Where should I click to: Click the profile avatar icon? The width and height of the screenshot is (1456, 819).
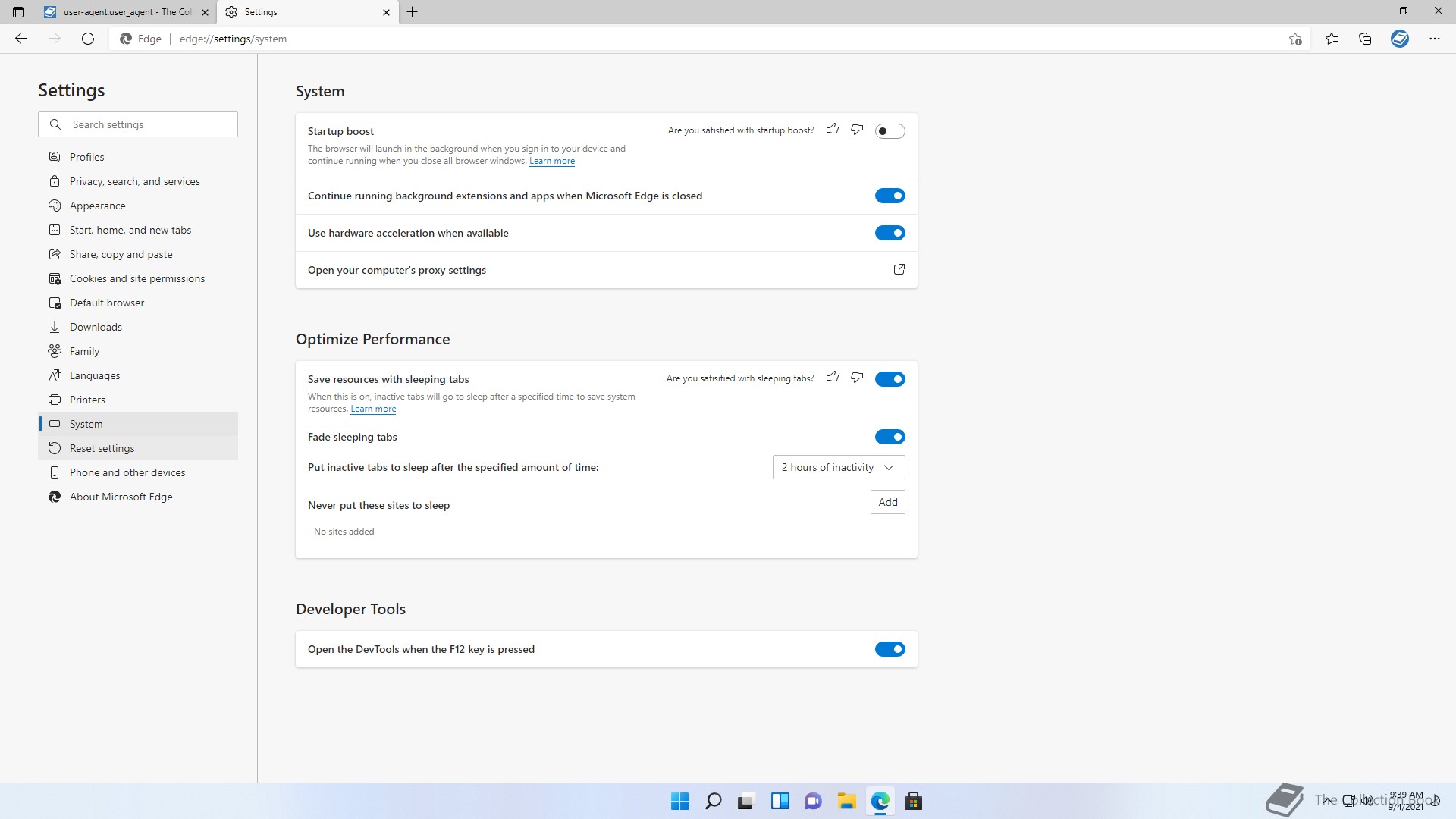pos(1400,39)
